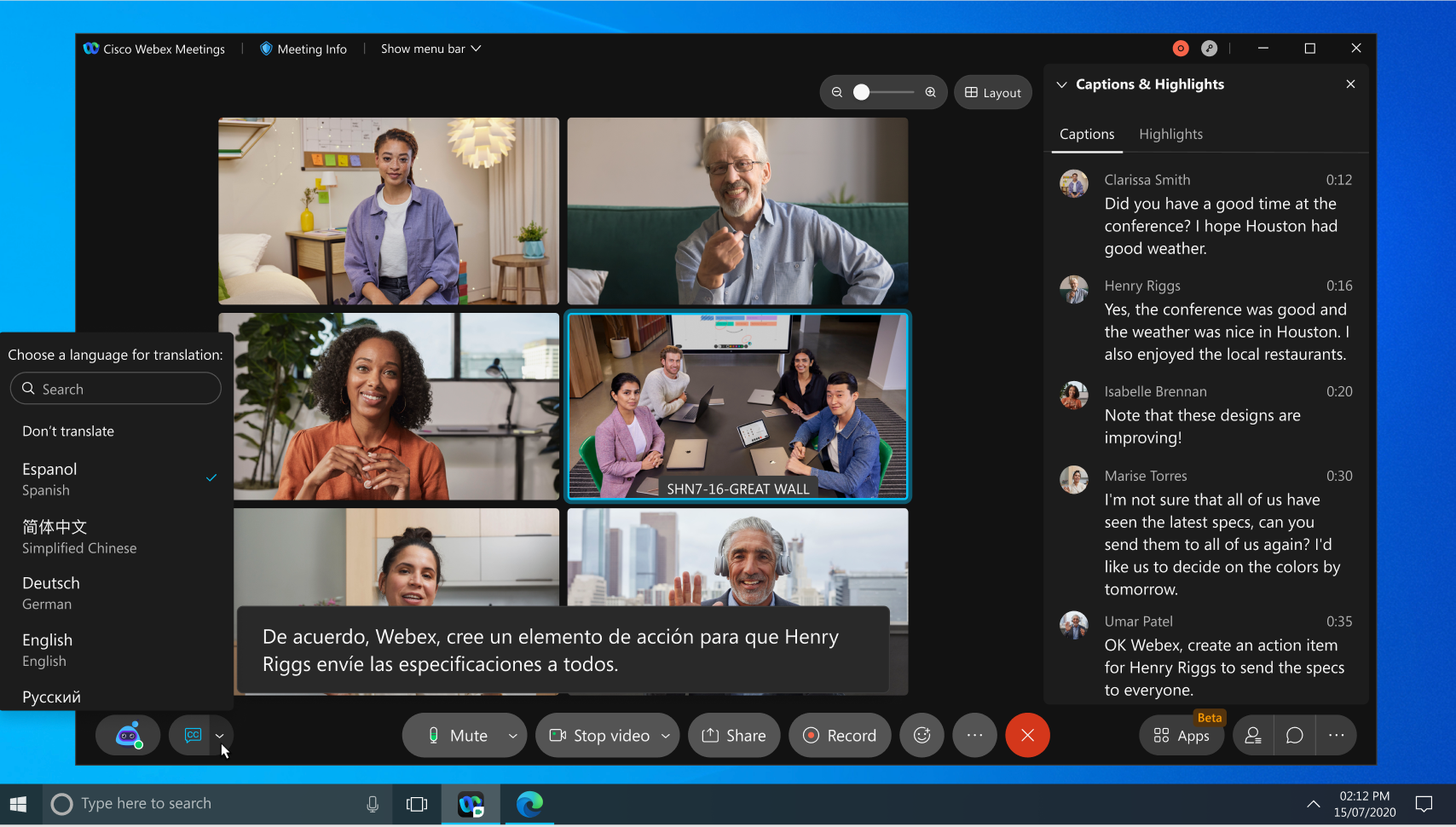The image size is (1456, 827).
Task: Search for a translation language
Action: coord(116,389)
